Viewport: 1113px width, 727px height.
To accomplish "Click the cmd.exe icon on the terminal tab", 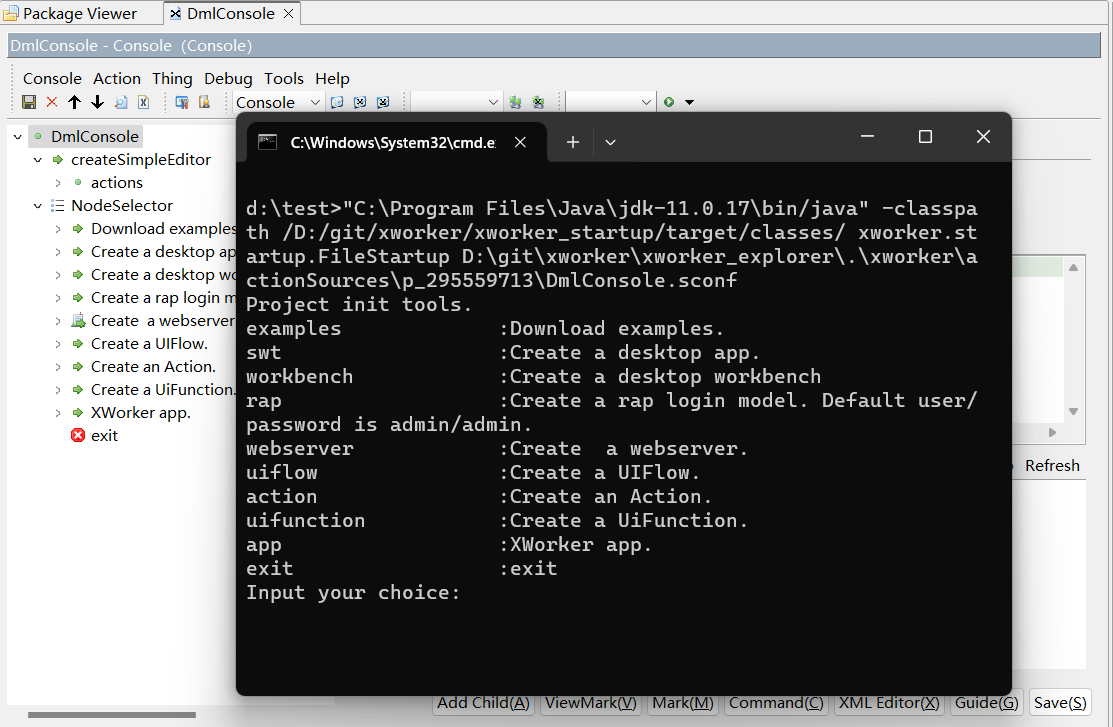I will tap(267, 141).
